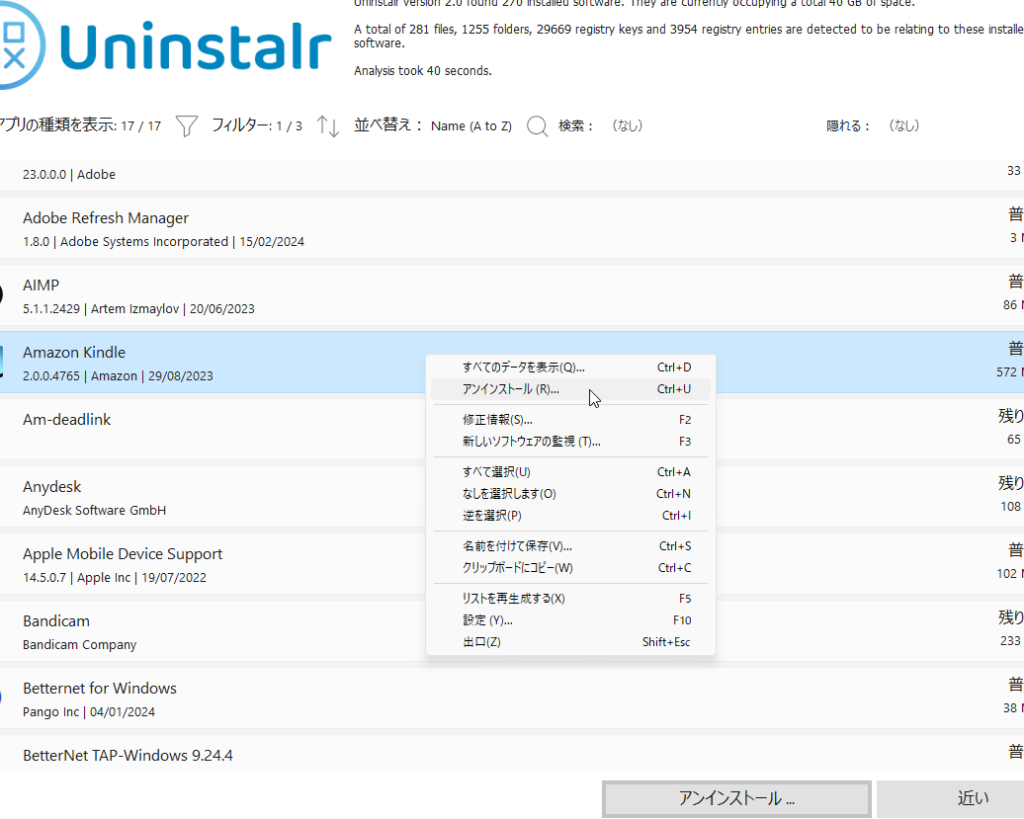
Task: Select the Amazon Kindle row
Action: pyautogui.click(x=512, y=362)
